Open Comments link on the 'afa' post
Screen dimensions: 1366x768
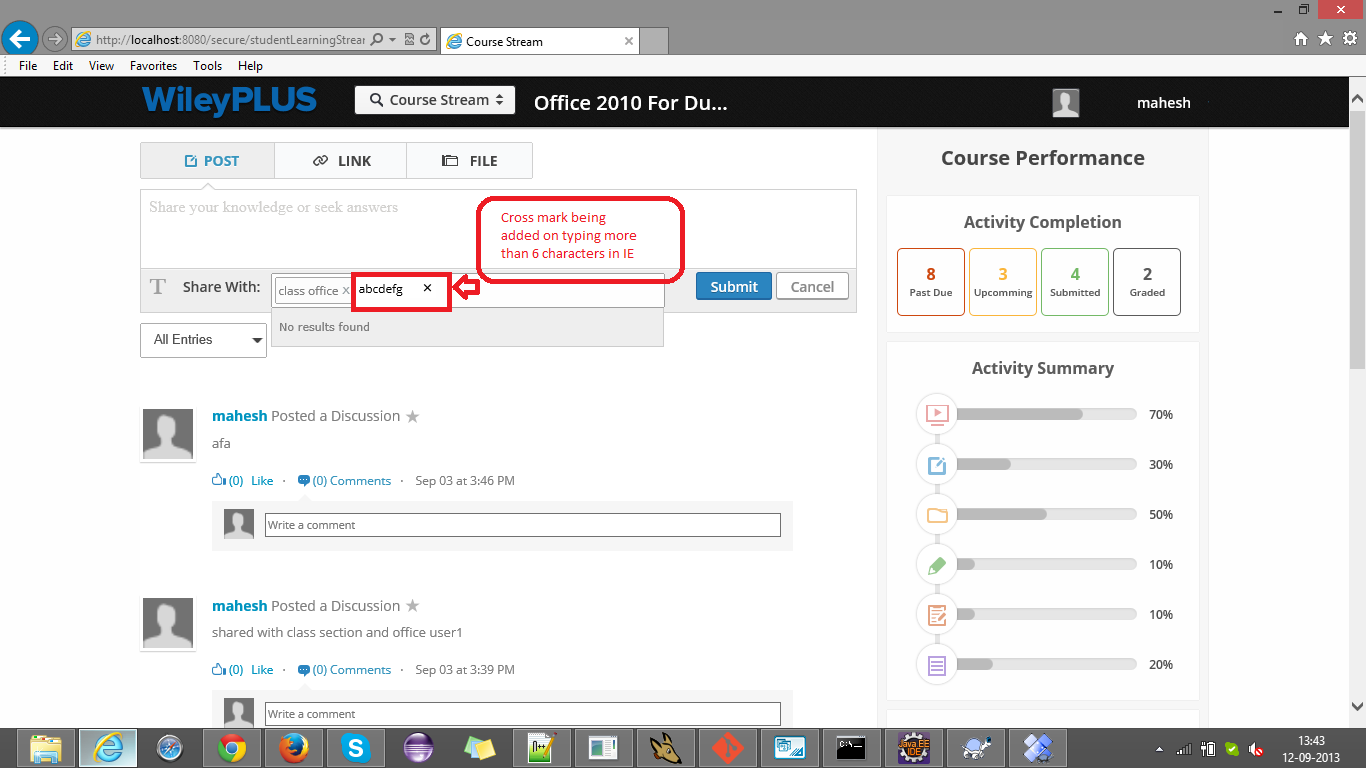[344, 481]
